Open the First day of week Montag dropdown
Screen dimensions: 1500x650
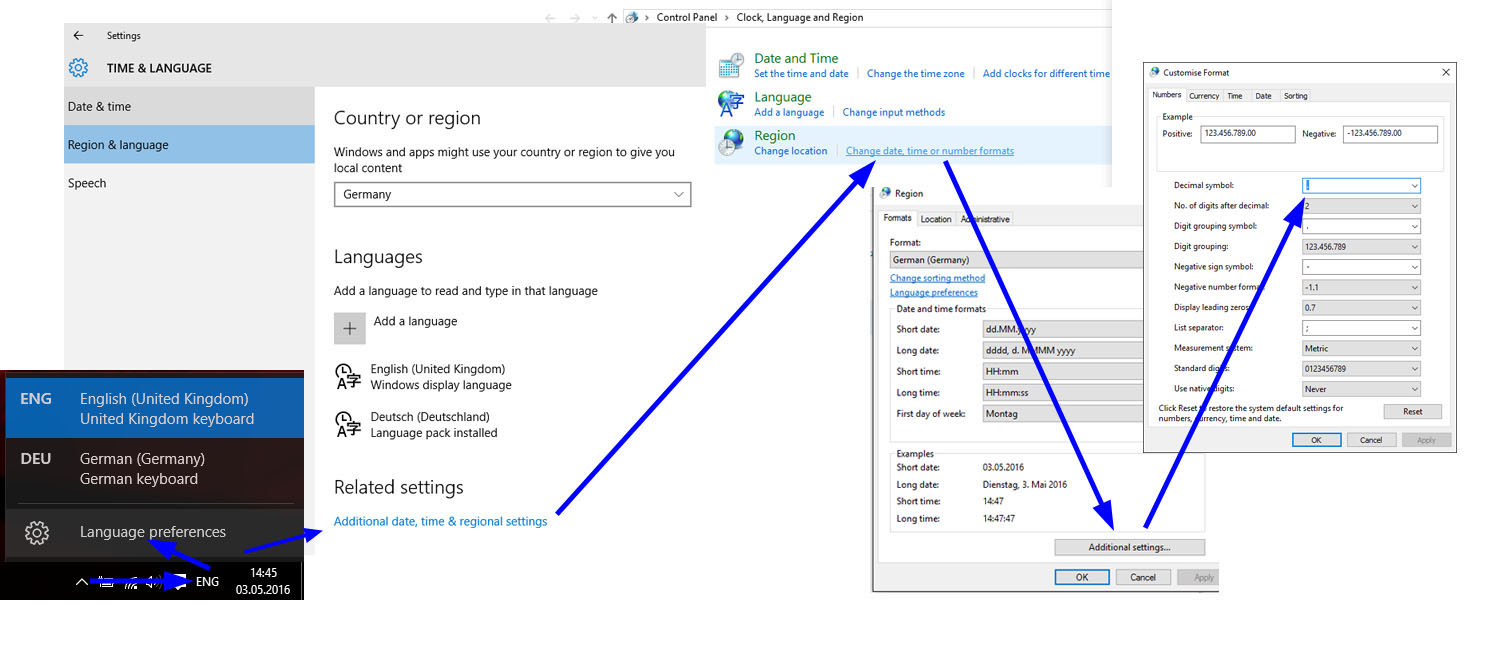(x=1063, y=413)
